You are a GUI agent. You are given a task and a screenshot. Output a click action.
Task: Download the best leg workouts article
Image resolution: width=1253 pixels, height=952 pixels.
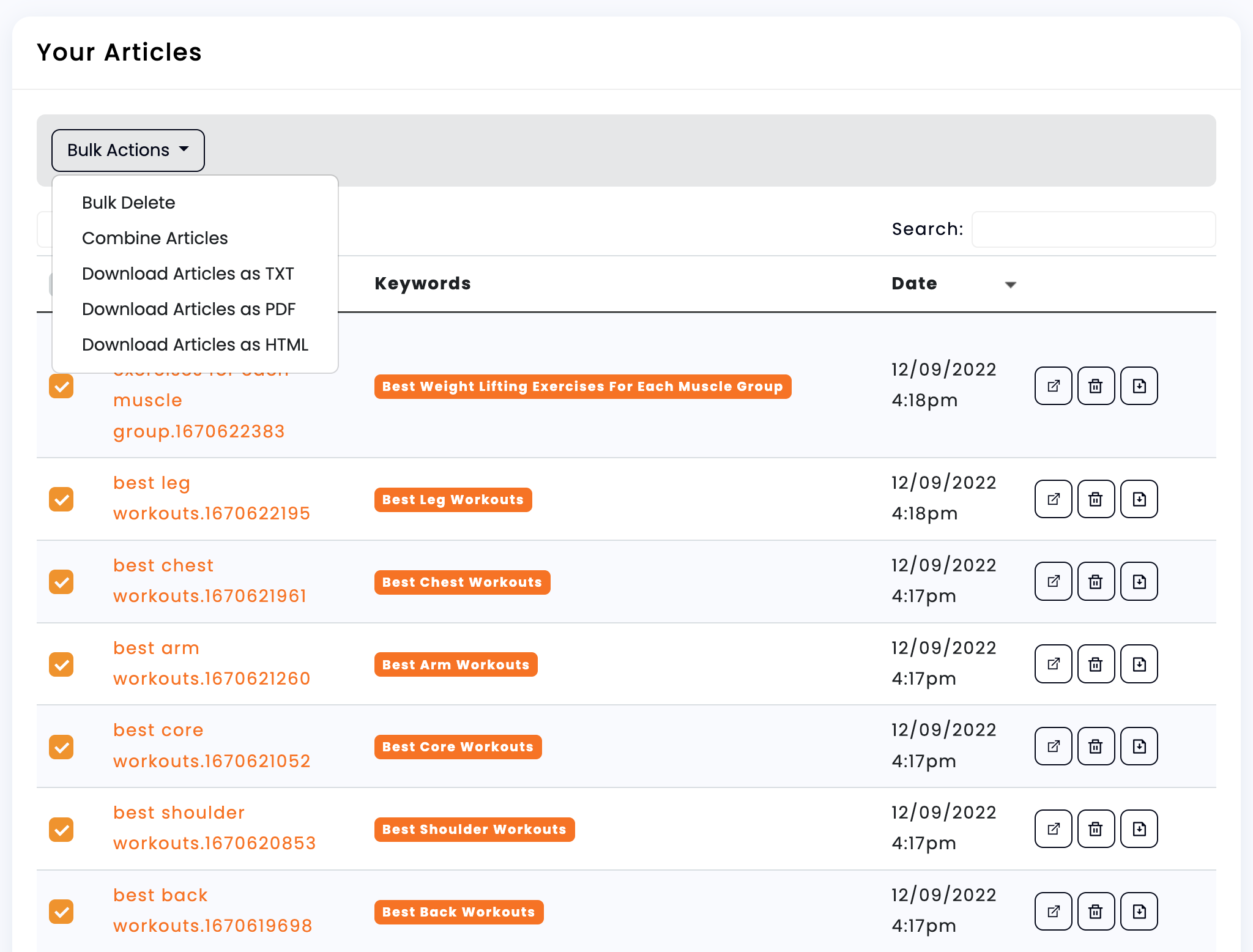pyautogui.click(x=1138, y=499)
